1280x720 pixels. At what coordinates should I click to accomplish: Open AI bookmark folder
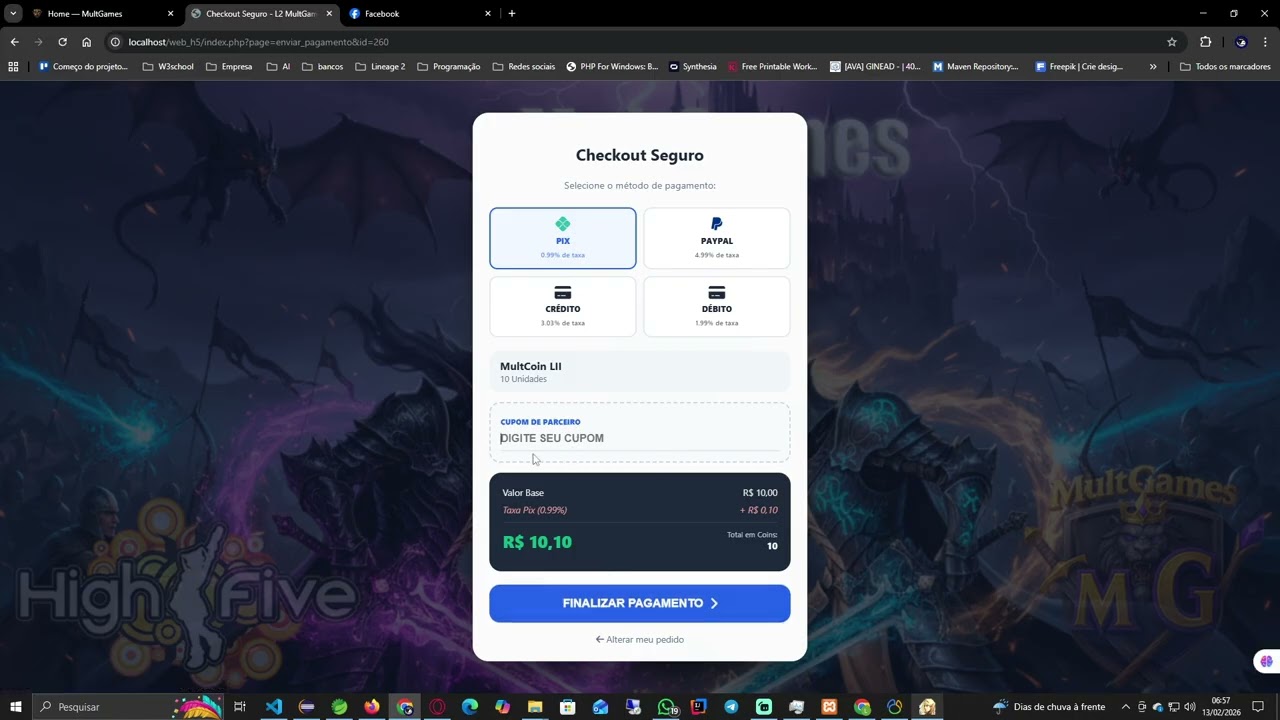(x=278, y=67)
